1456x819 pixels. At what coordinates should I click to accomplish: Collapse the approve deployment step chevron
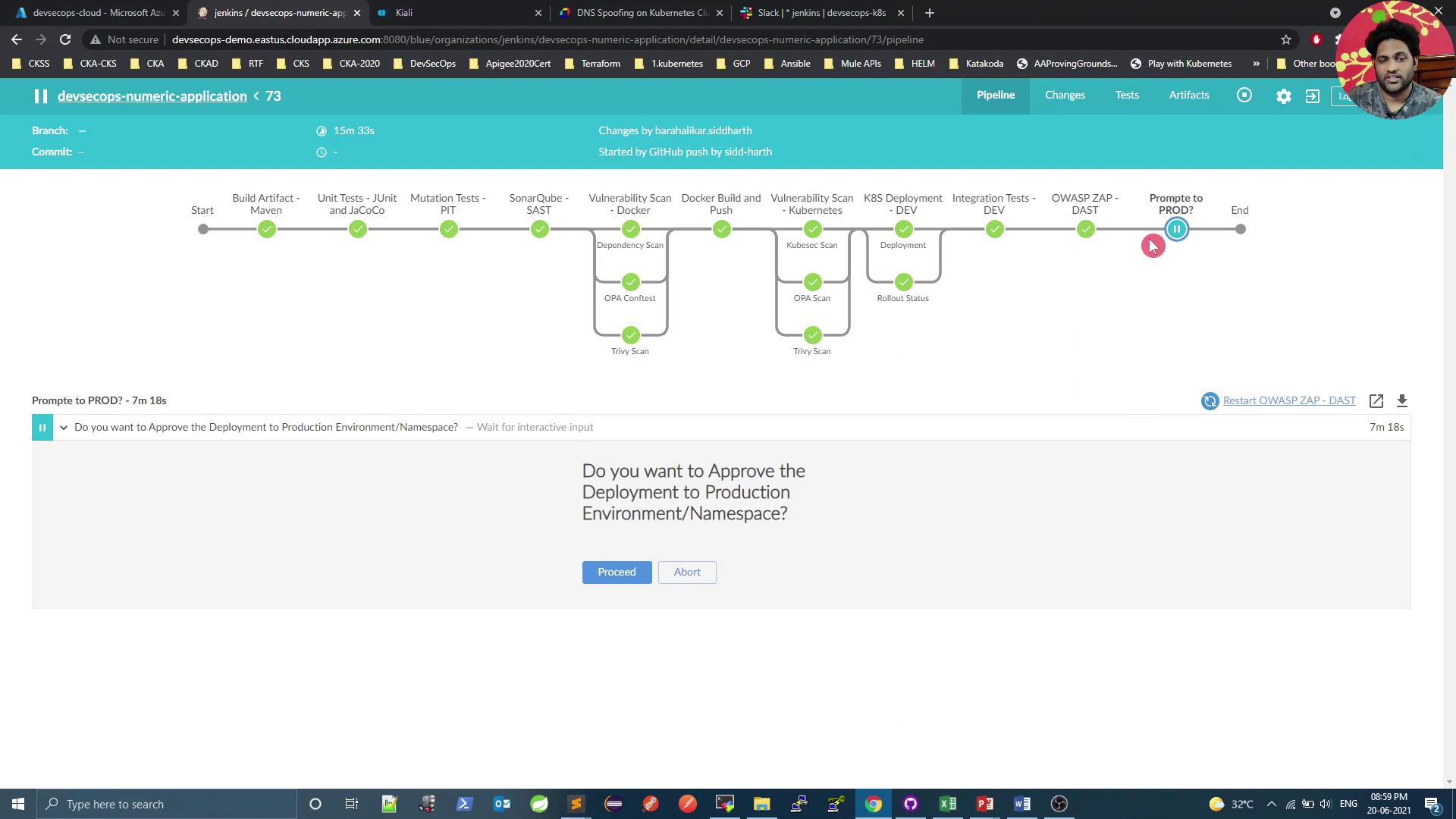pos(64,428)
